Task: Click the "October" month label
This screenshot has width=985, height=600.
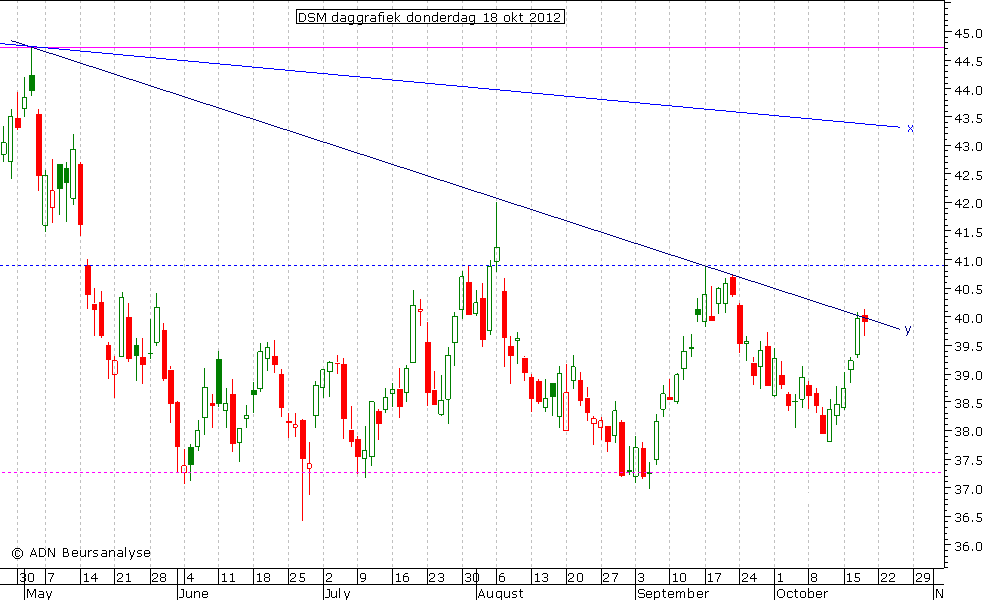Action: (x=802, y=594)
